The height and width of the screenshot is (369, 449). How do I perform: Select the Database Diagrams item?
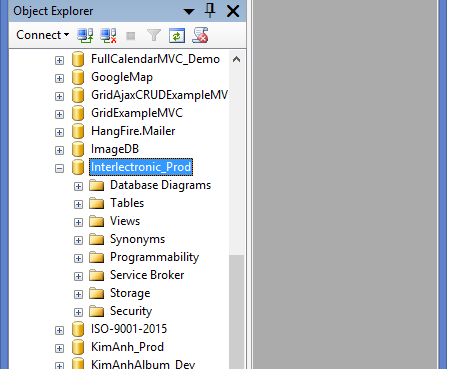[x=160, y=185]
